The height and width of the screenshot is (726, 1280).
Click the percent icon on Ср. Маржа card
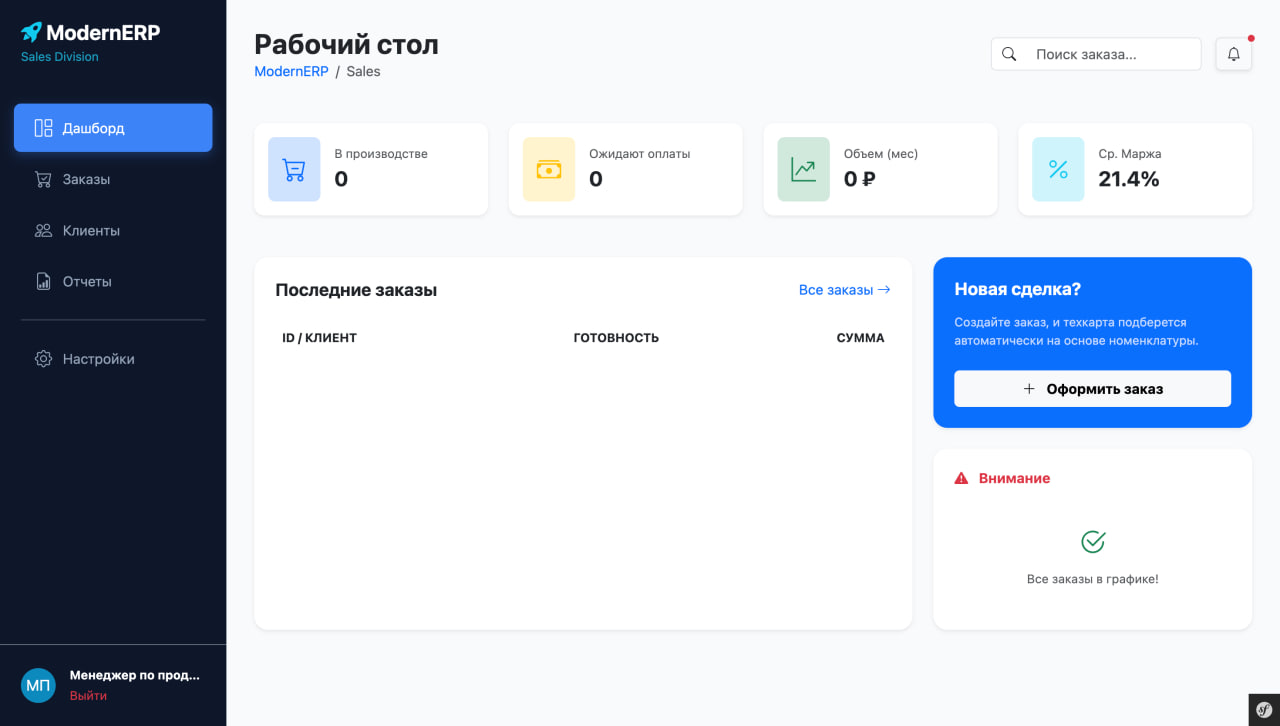click(1058, 169)
